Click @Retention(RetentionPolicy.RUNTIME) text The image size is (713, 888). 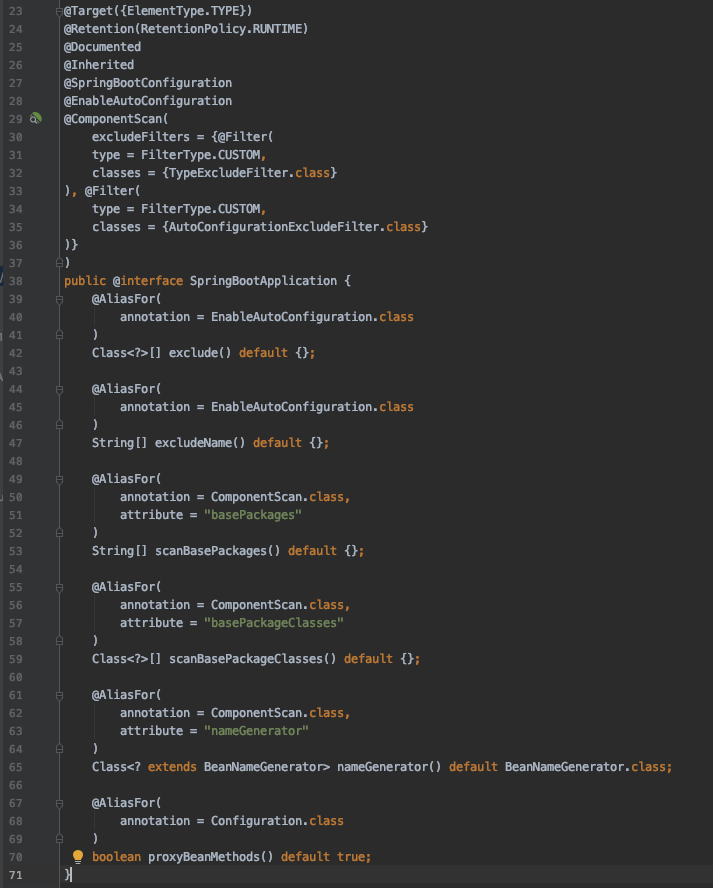pos(186,29)
